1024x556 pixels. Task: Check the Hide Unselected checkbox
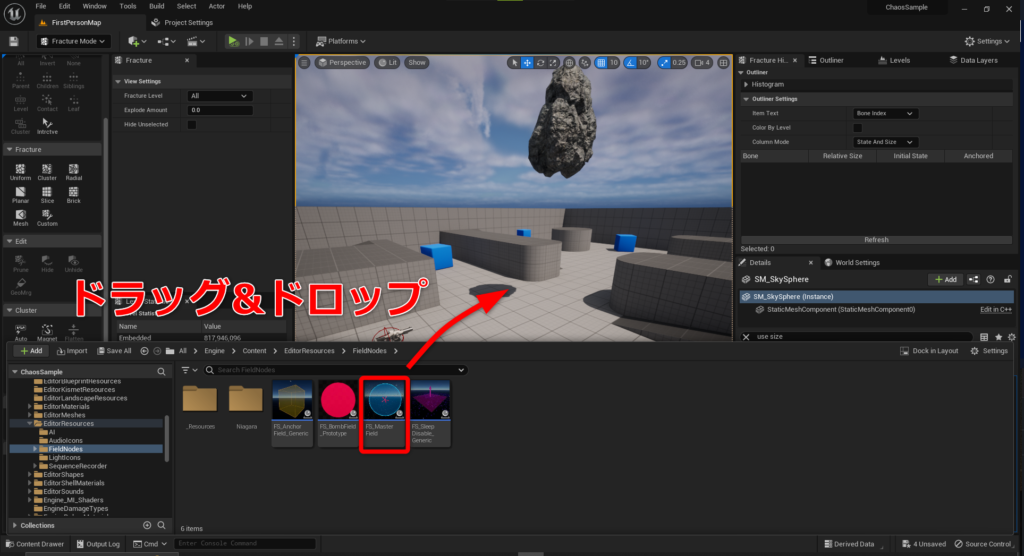coord(192,124)
